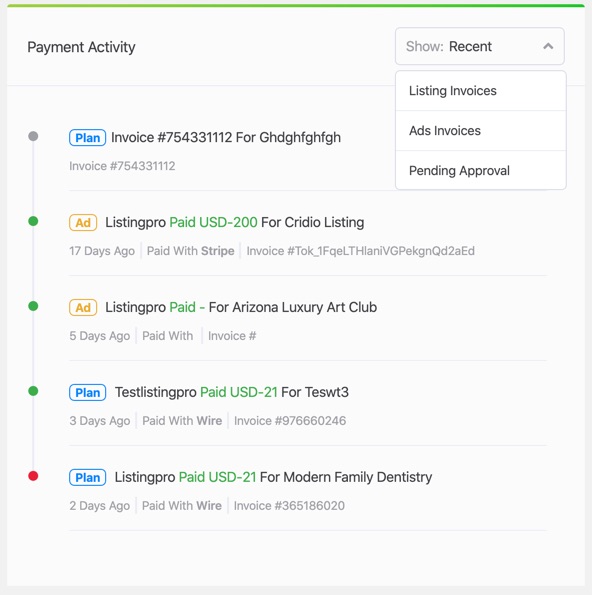Open the Arizona Luxury Art Club payment entry
This screenshot has height=595, width=592.
(x=241, y=307)
